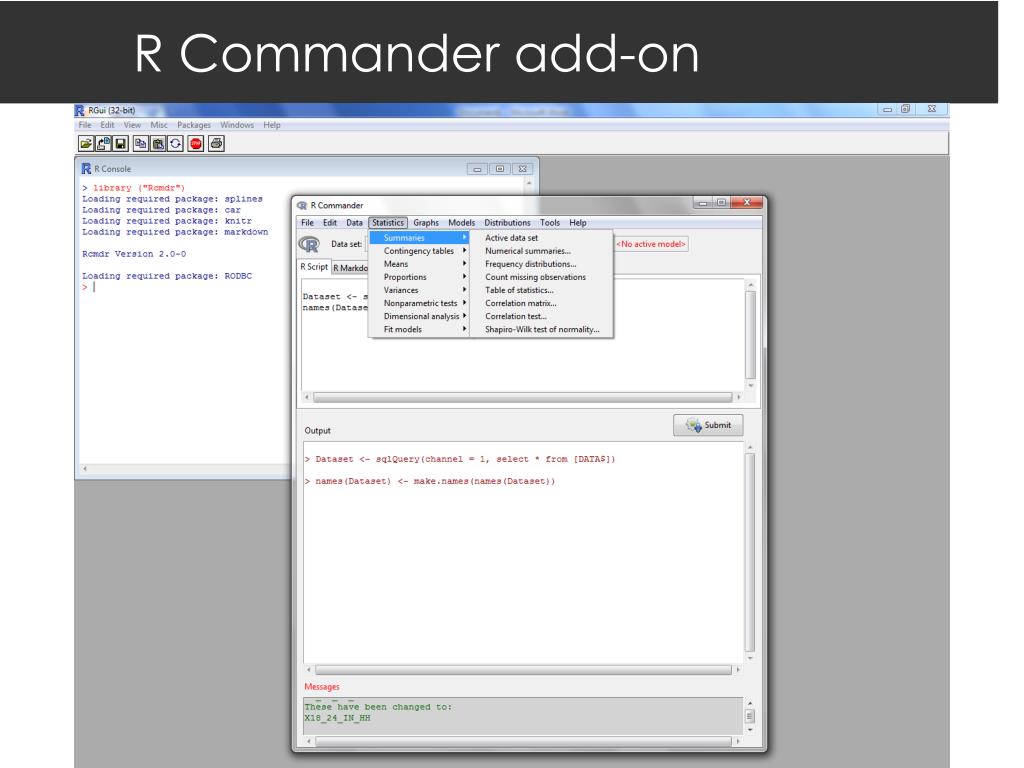
Task: Open RGui Misc menu
Action: tap(159, 125)
